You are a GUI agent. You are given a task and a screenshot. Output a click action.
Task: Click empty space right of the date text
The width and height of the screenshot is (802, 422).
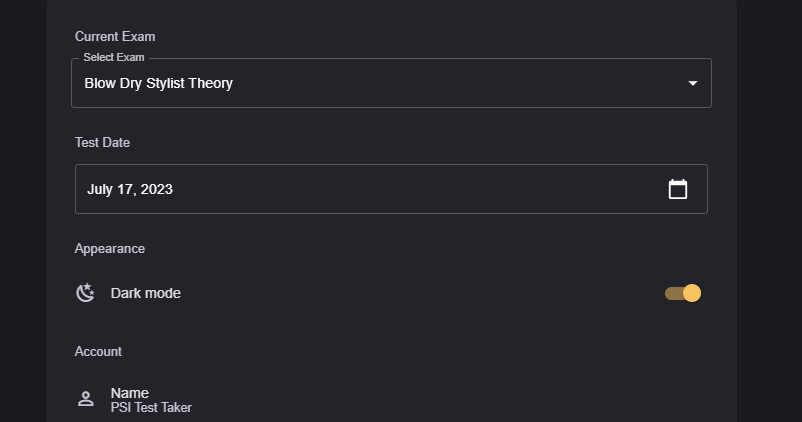pos(420,189)
